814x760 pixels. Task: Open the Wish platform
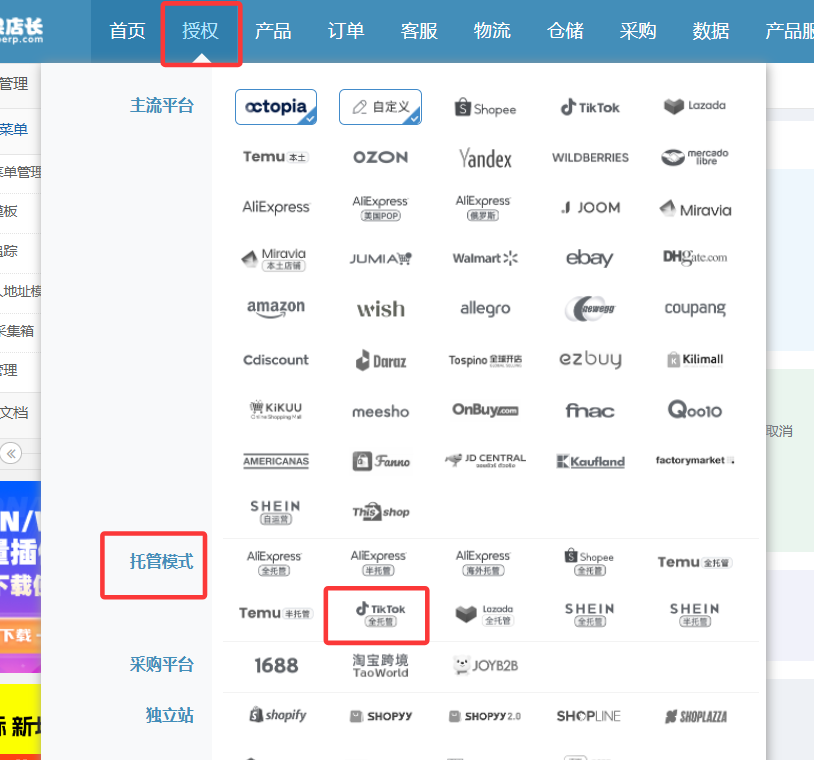click(x=381, y=309)
